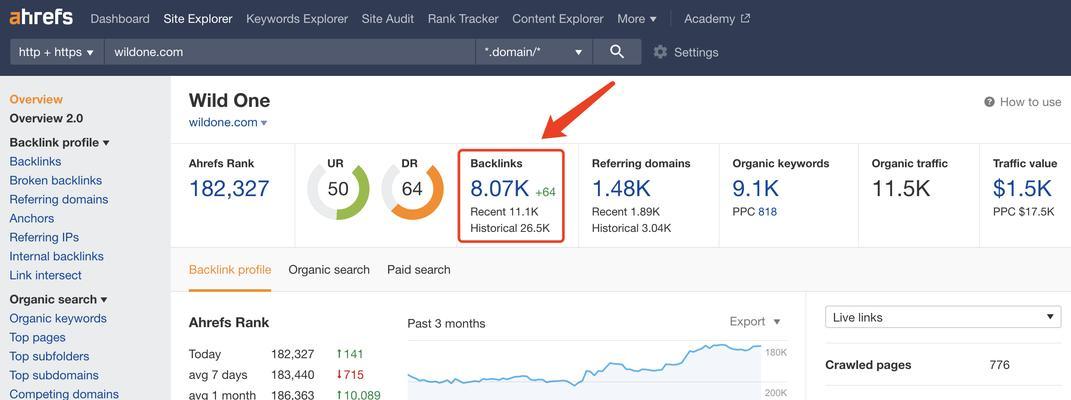The height and width of the screenshot is (400, 1071).
Task: Open Top subfolders in the sidebar
Action: coord(49,356)
